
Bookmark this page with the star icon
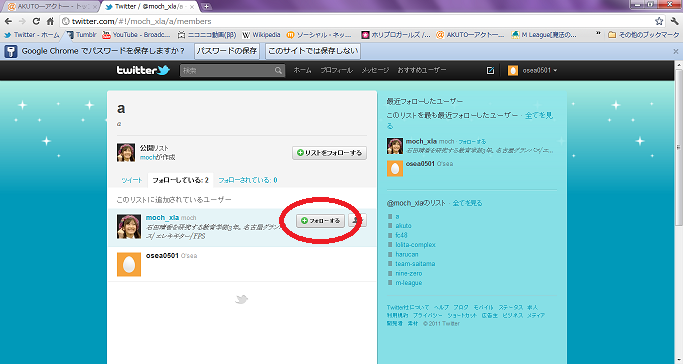pyautogui.click(x=659, y=21)
